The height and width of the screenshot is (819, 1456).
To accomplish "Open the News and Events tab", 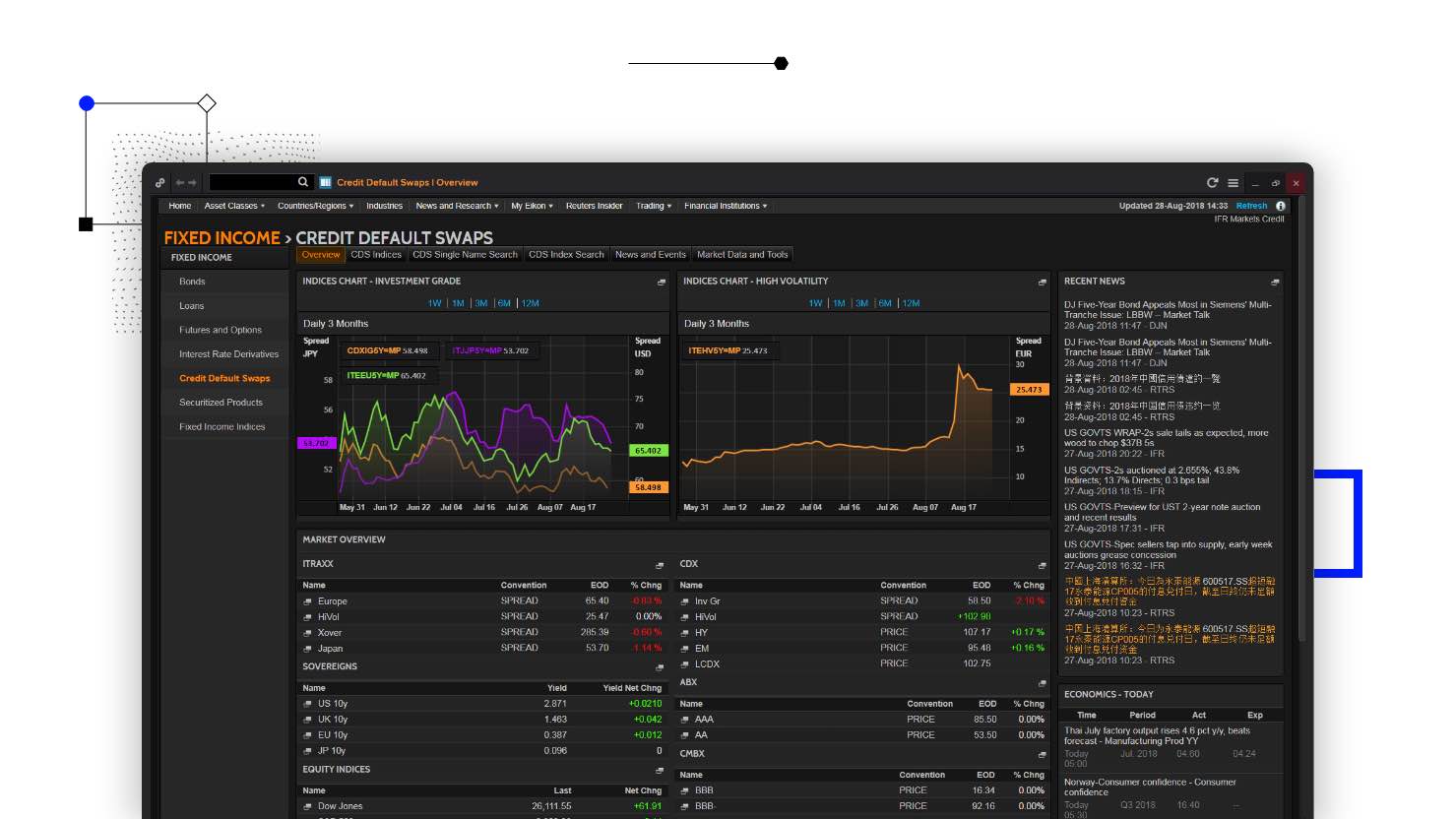I will [651, 255].
